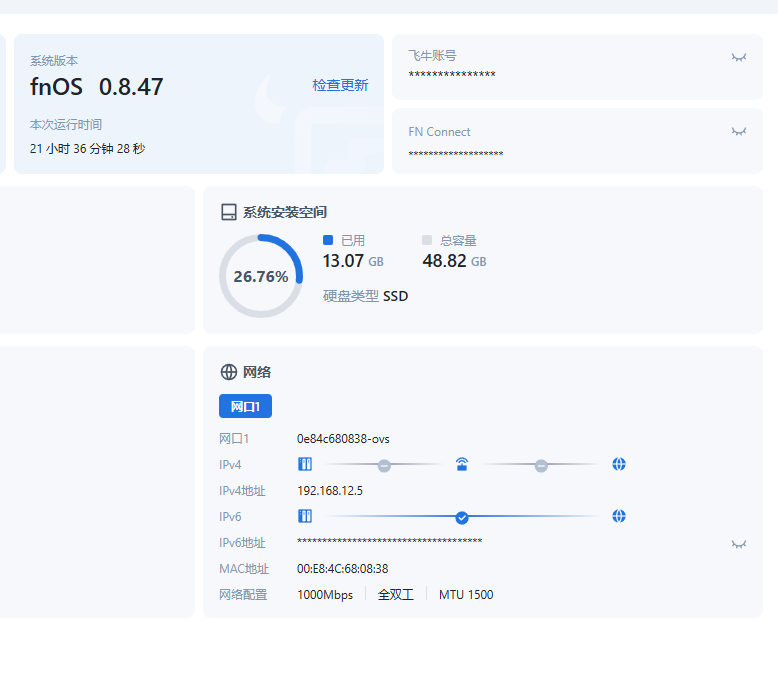Click the MAC address 00:E8:4C:68:08:38
778x675 pixels.
pyautogui.click(x=342, y=569)
